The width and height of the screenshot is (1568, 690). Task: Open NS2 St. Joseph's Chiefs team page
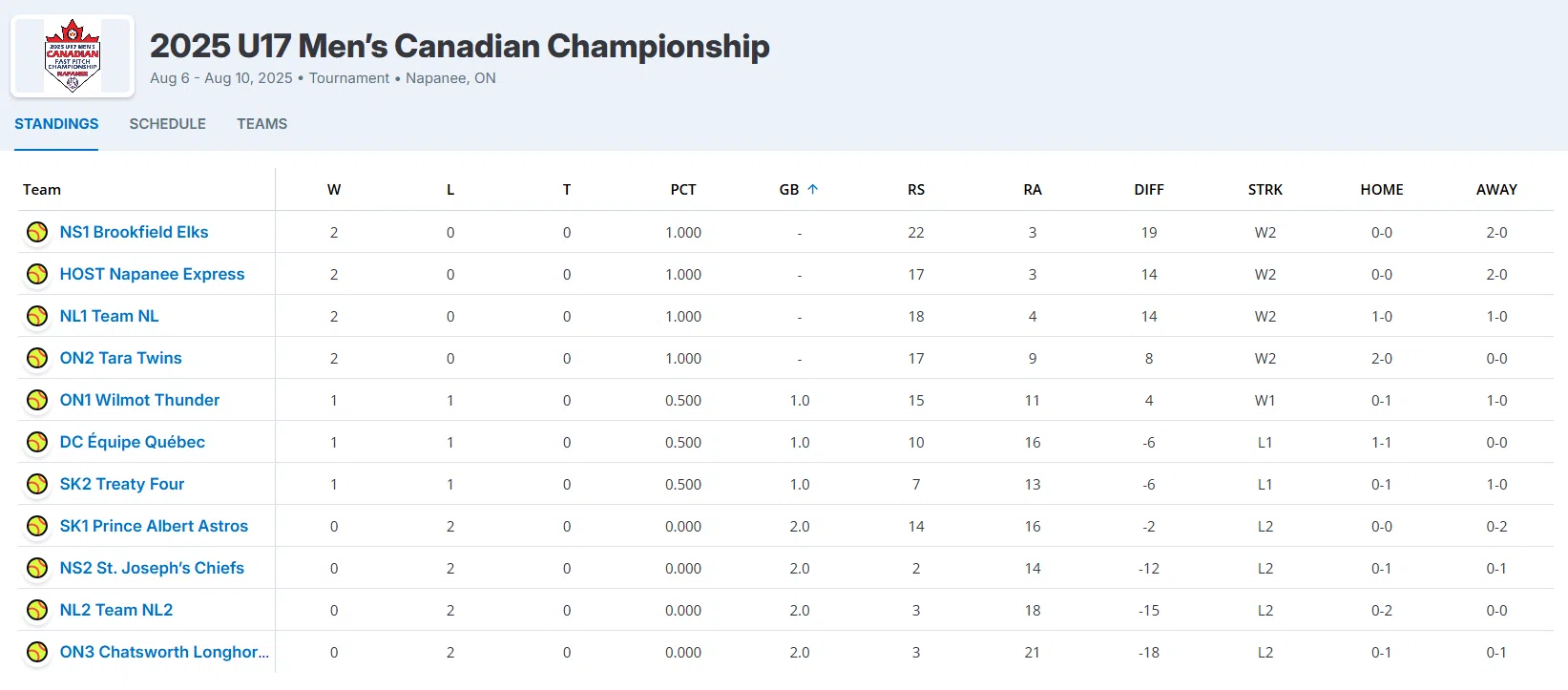click(152, 568)
